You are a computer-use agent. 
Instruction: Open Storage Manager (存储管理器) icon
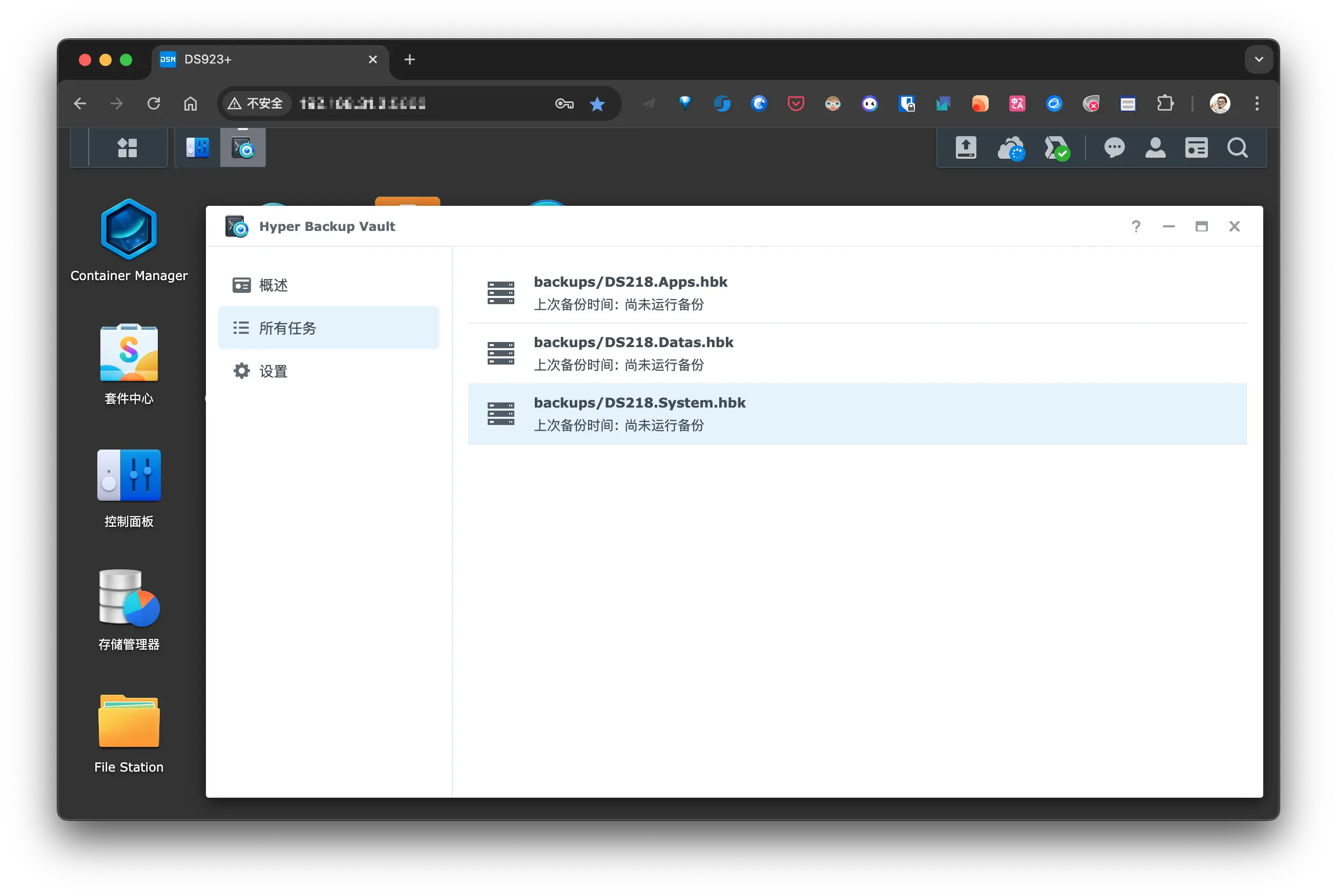point(129,598)
